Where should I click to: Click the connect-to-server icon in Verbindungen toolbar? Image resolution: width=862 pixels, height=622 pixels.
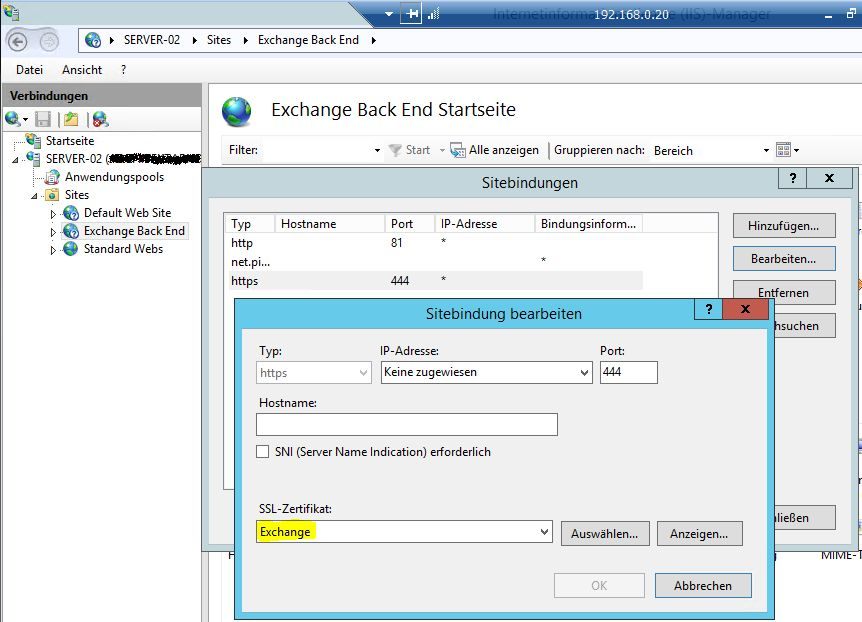tap(12, 119)
